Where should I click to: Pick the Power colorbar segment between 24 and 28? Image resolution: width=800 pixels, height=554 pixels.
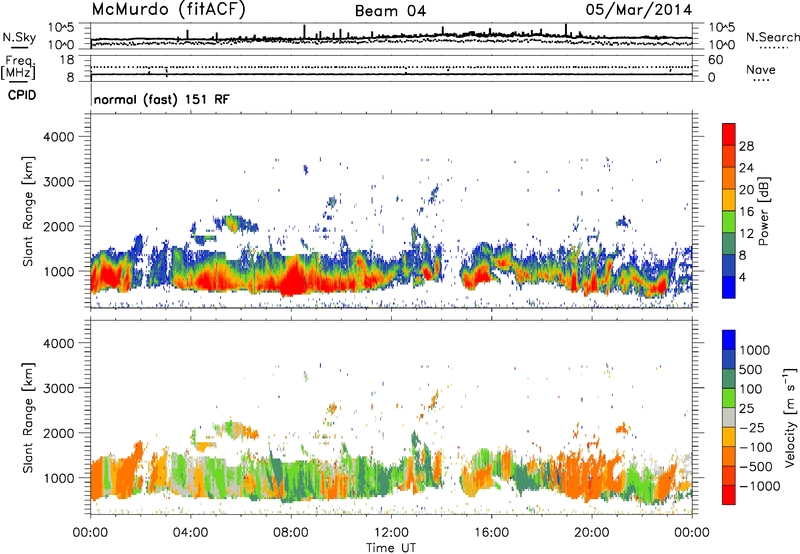[x=729, y=157]
